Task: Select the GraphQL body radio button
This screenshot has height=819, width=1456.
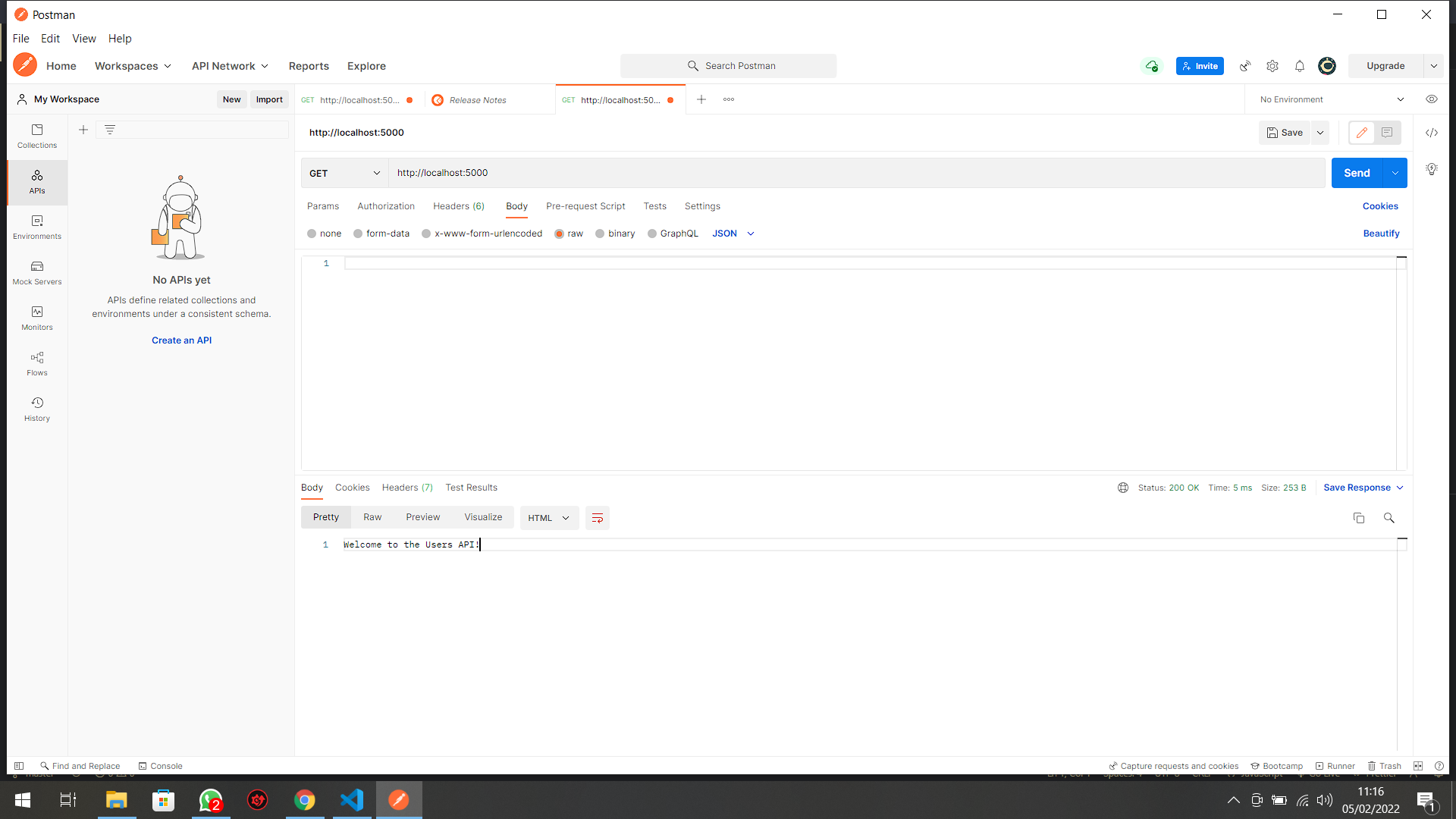Action: 652,234
